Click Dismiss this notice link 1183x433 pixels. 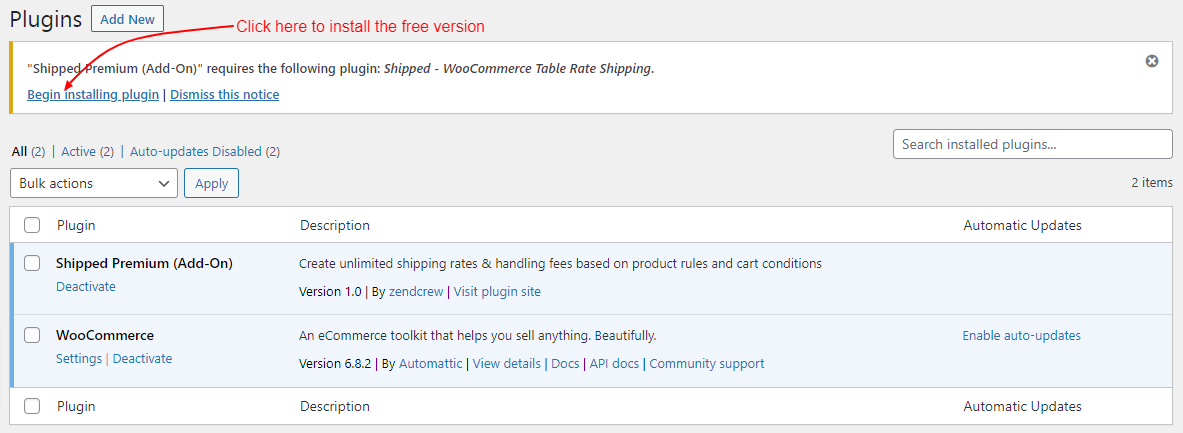224,95
